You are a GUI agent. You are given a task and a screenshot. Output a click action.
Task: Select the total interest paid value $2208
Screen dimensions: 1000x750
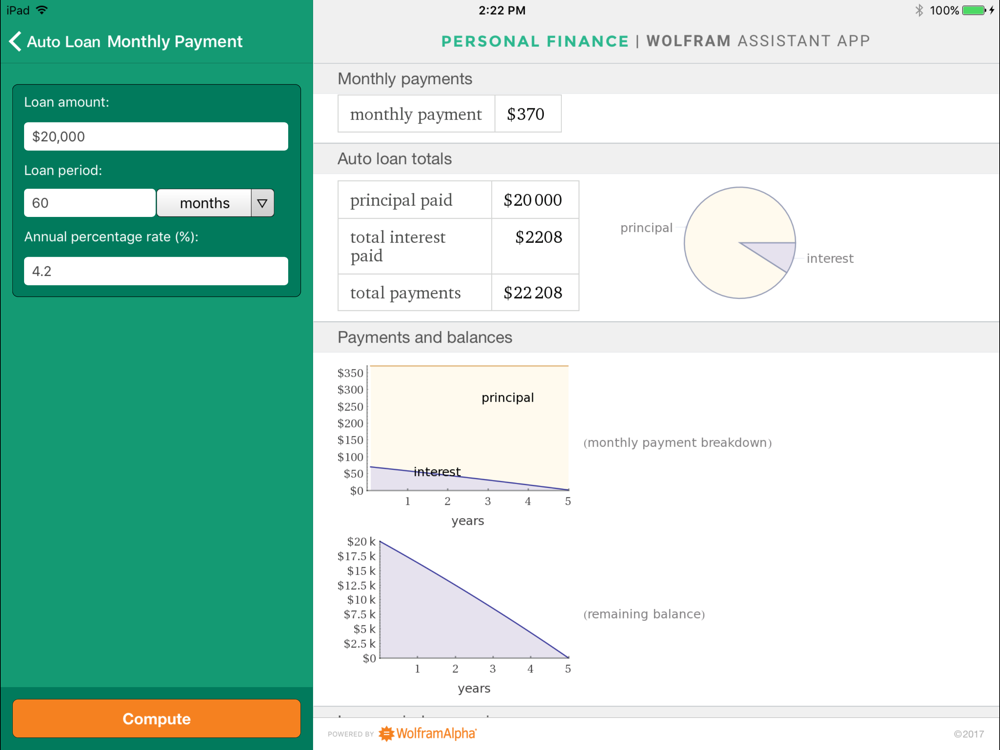click(x=539, y=237)
